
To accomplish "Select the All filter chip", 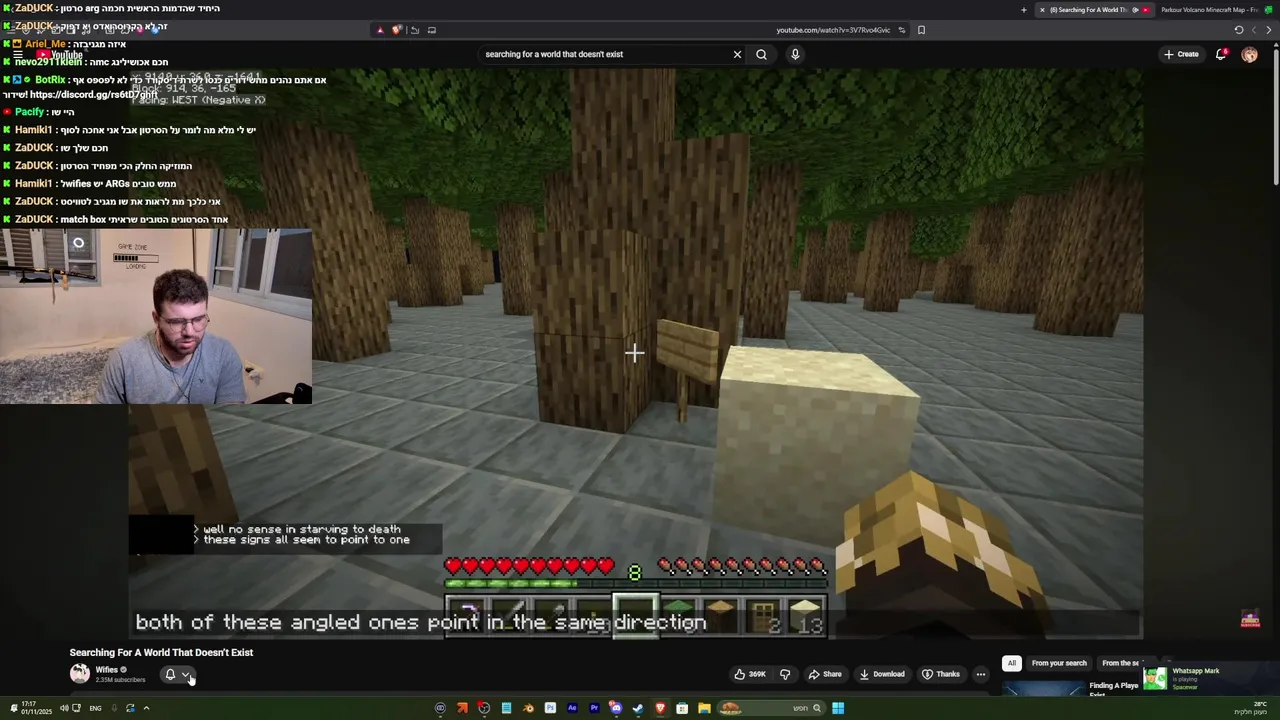I will click(x=1011, y=663).
